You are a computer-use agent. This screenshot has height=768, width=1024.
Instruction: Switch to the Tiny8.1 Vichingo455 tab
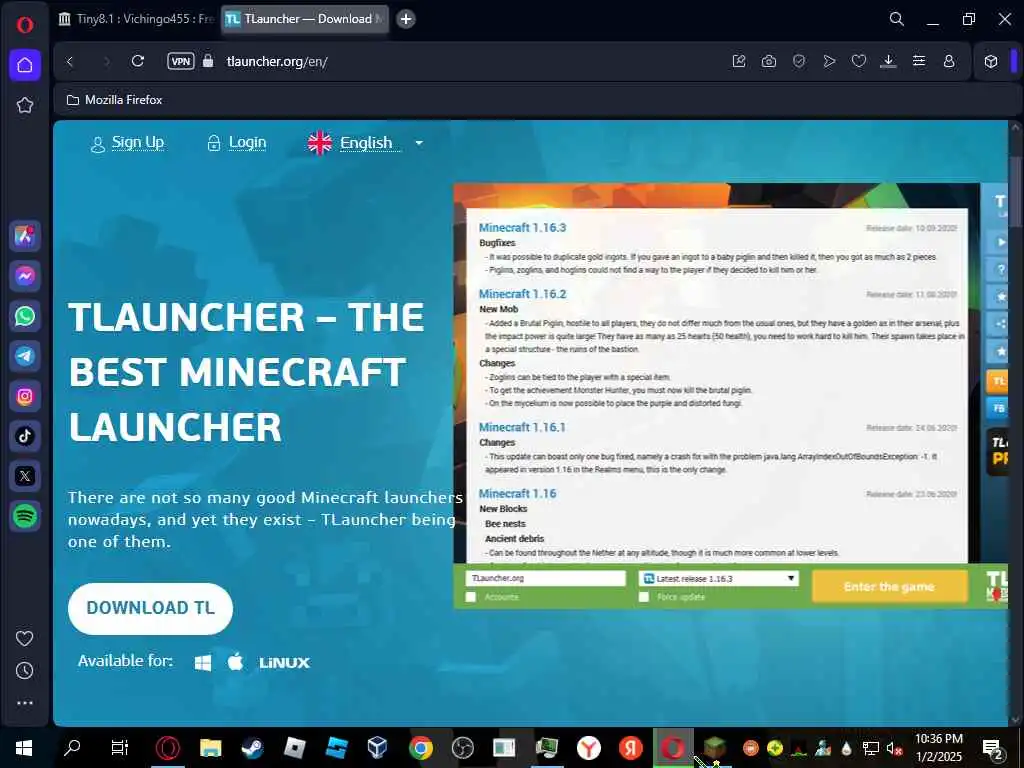click(136, 19)
